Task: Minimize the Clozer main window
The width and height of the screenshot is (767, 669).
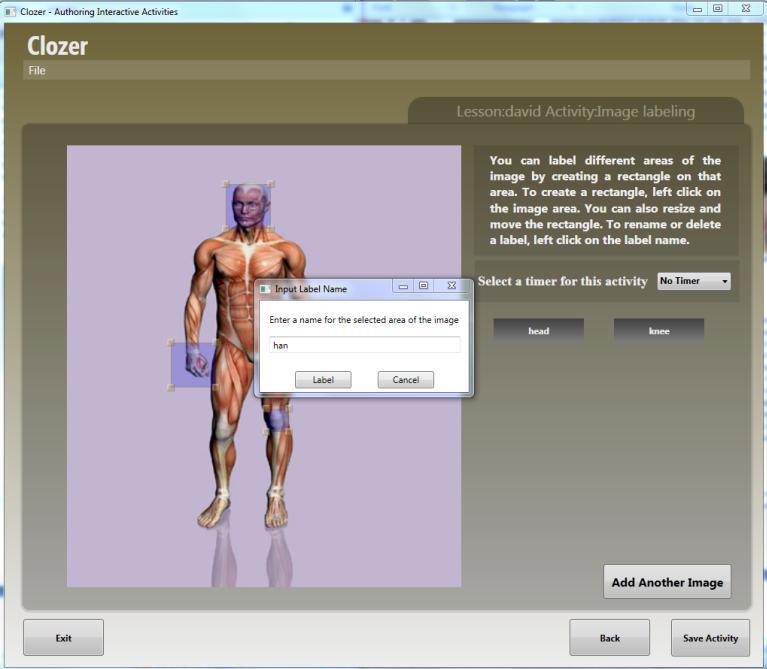Action: [x=698, y=9]
